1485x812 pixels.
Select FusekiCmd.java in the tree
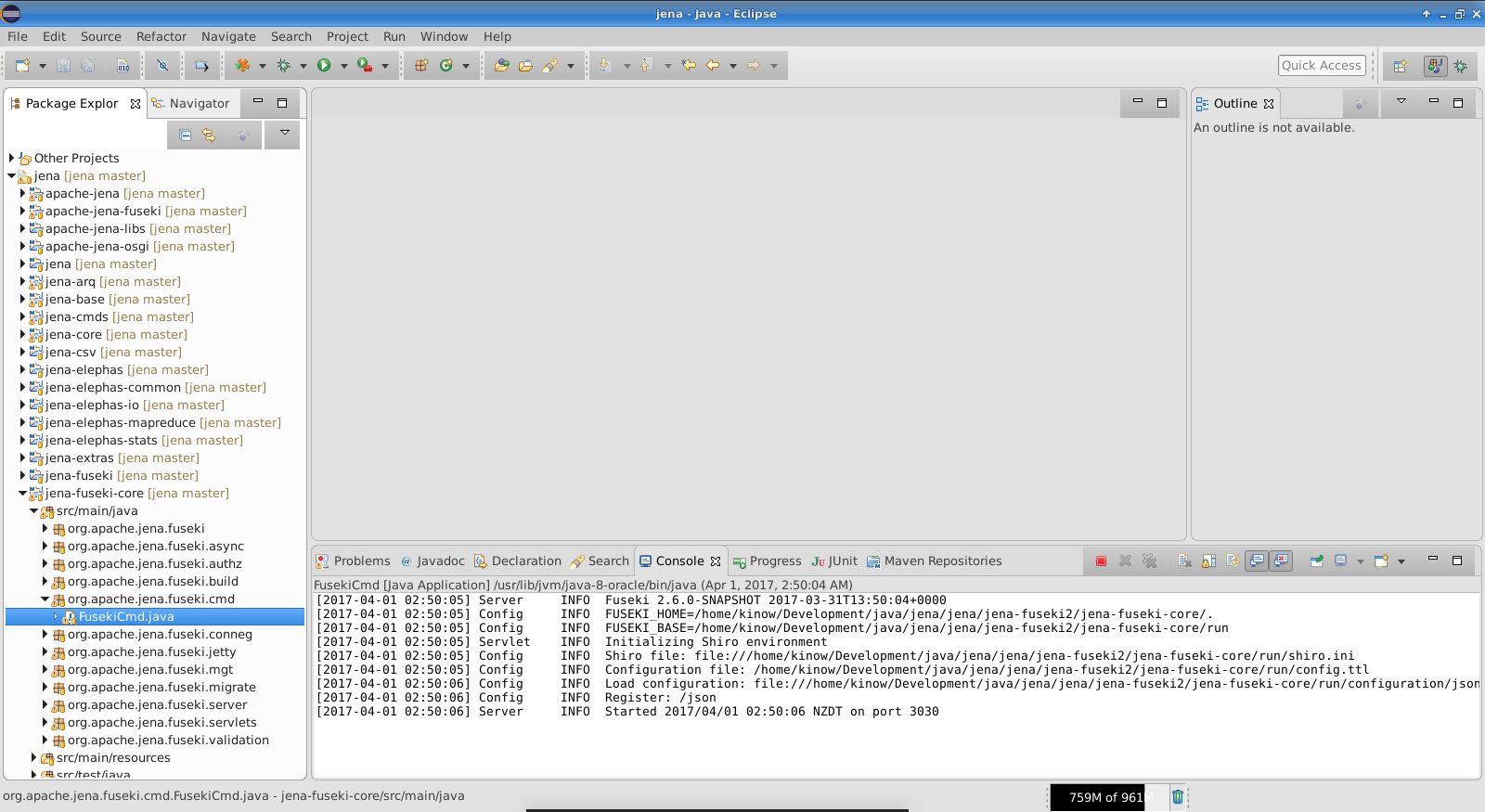(x=125, y=617)
